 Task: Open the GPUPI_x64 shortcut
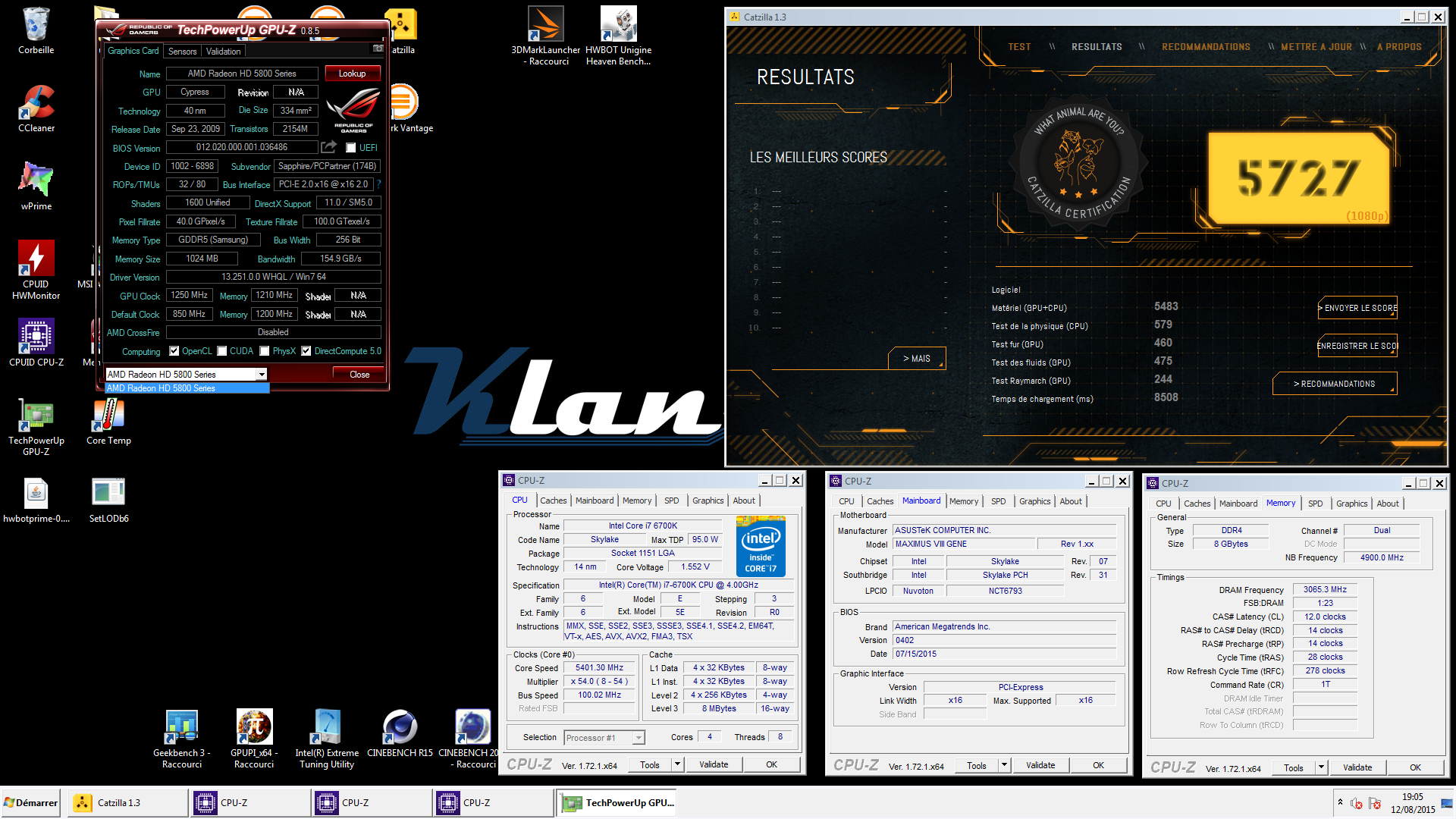pyautogui.click(x=254, y=739)
